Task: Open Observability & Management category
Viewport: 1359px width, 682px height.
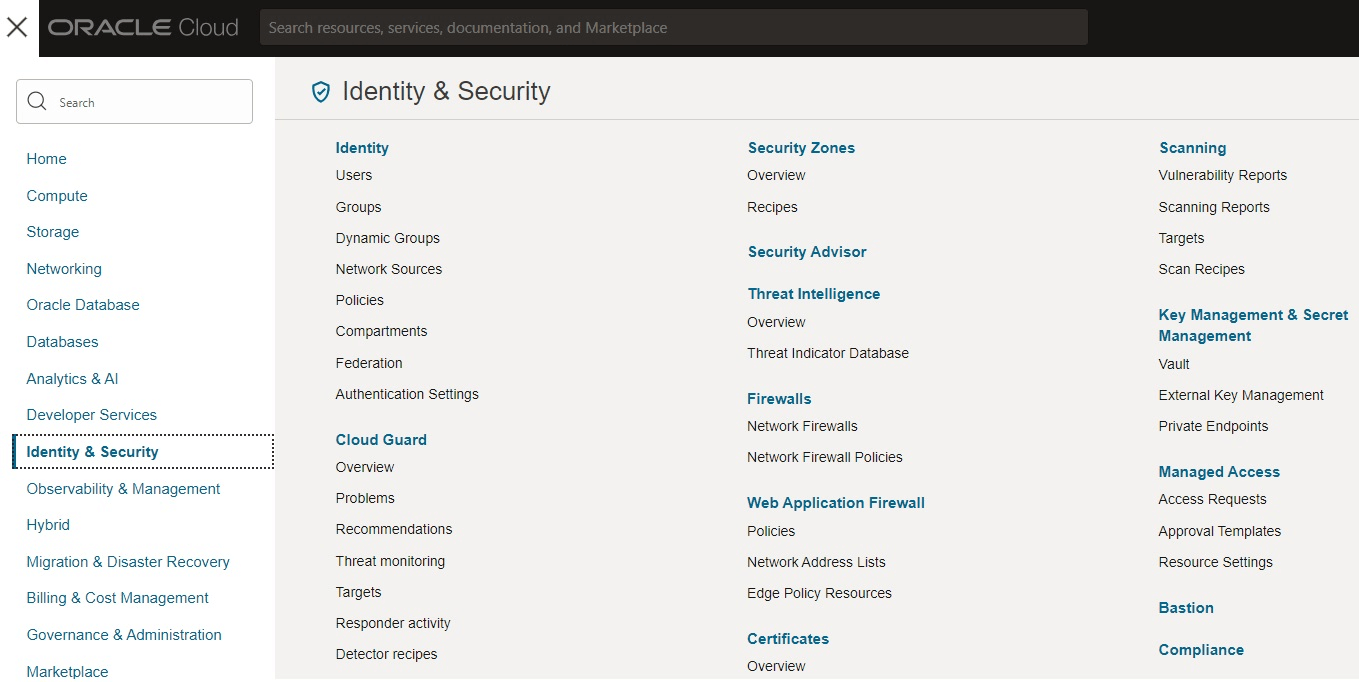Action: (x=123, y=489)
